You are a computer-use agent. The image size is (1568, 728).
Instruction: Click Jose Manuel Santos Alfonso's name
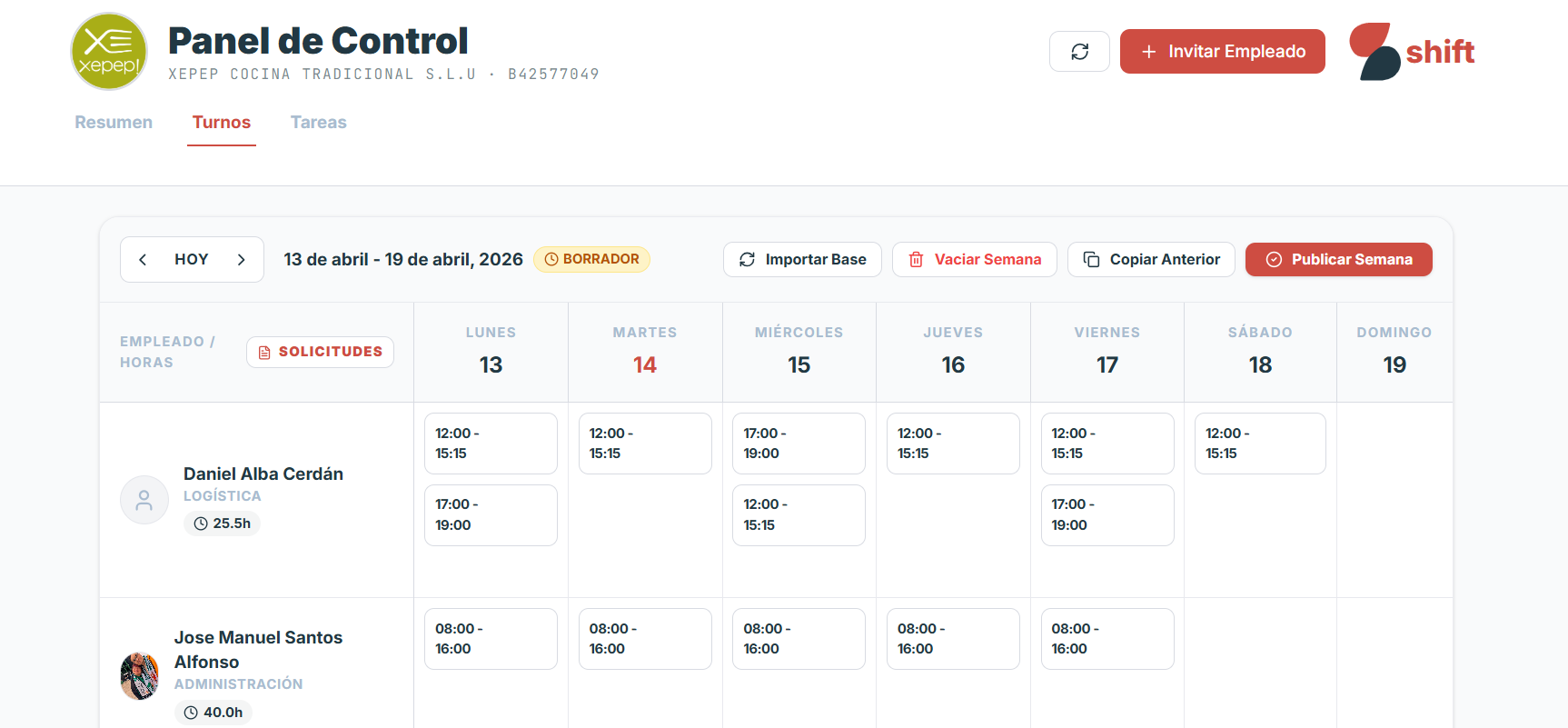click(x=259, y=650)
